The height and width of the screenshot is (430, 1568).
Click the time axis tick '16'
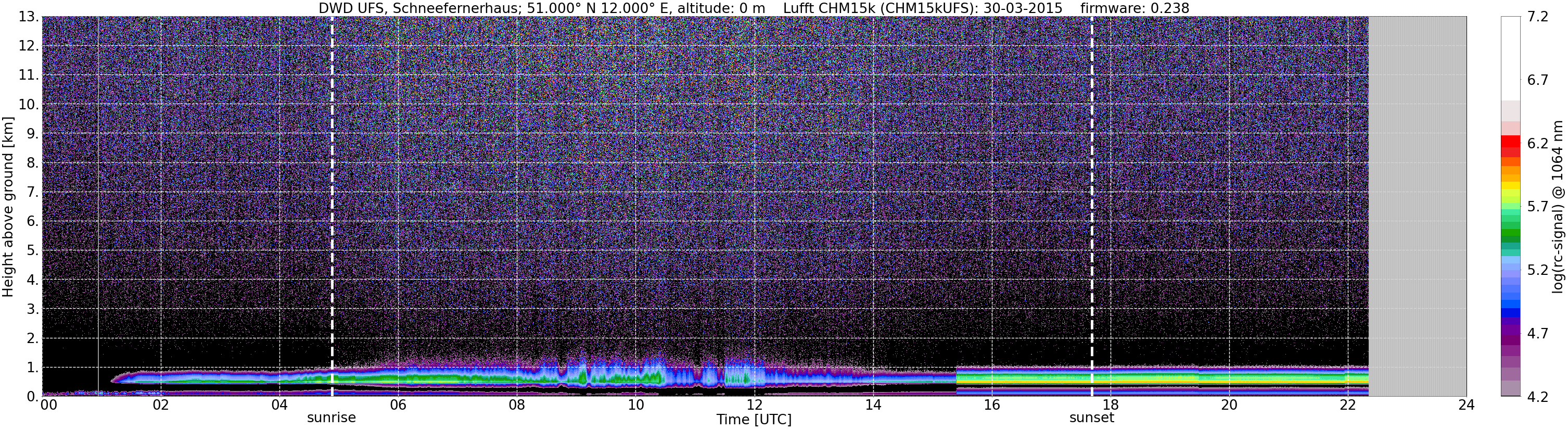click(x=991, y=406)
